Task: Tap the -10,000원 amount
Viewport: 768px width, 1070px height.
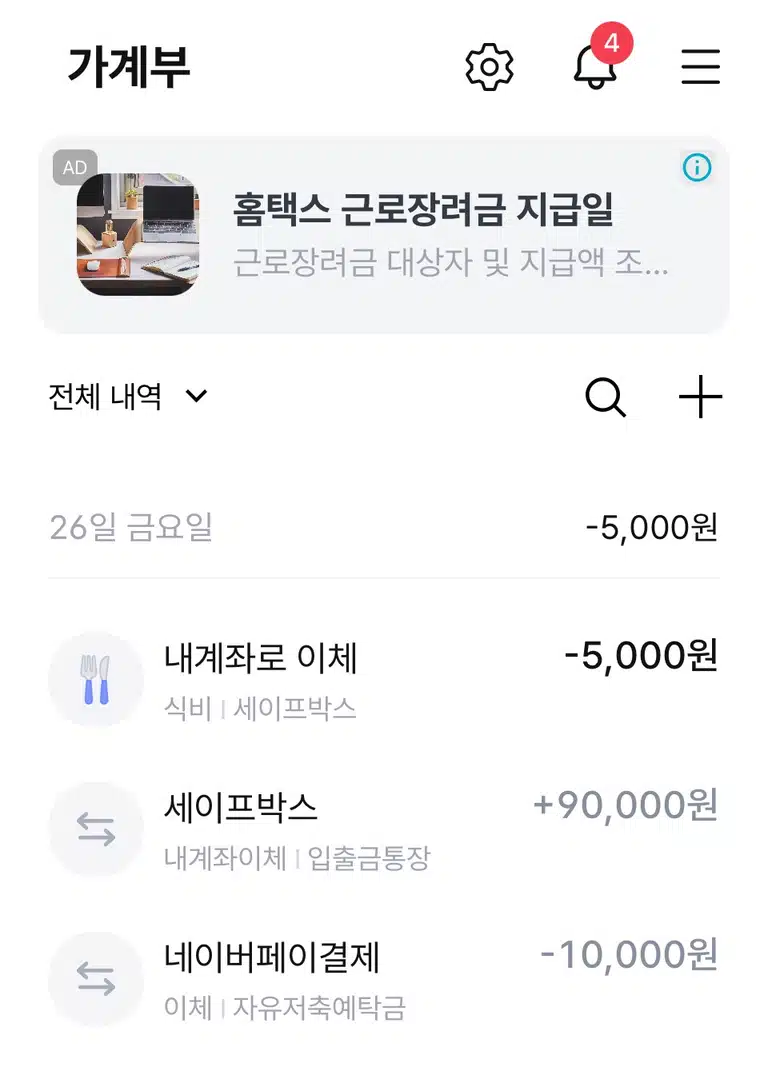Action: pyautogui.click(x=628, y=954)
